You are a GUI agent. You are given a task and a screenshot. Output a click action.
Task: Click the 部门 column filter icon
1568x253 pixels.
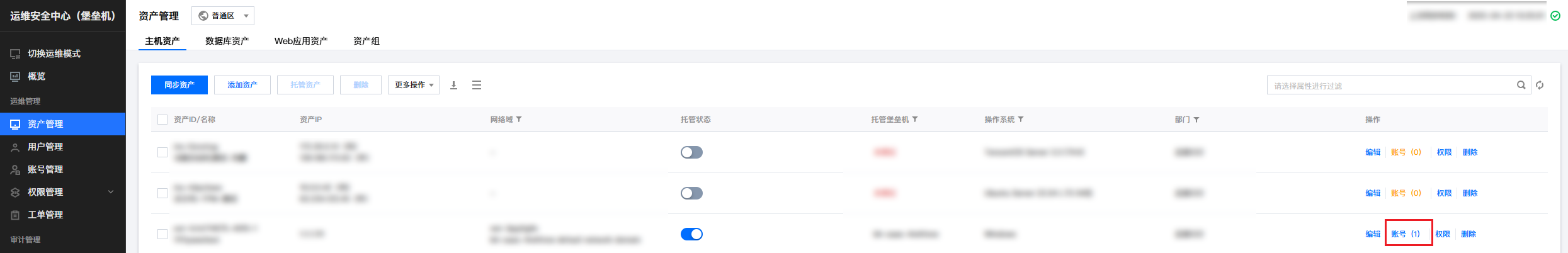point(1196,120)
